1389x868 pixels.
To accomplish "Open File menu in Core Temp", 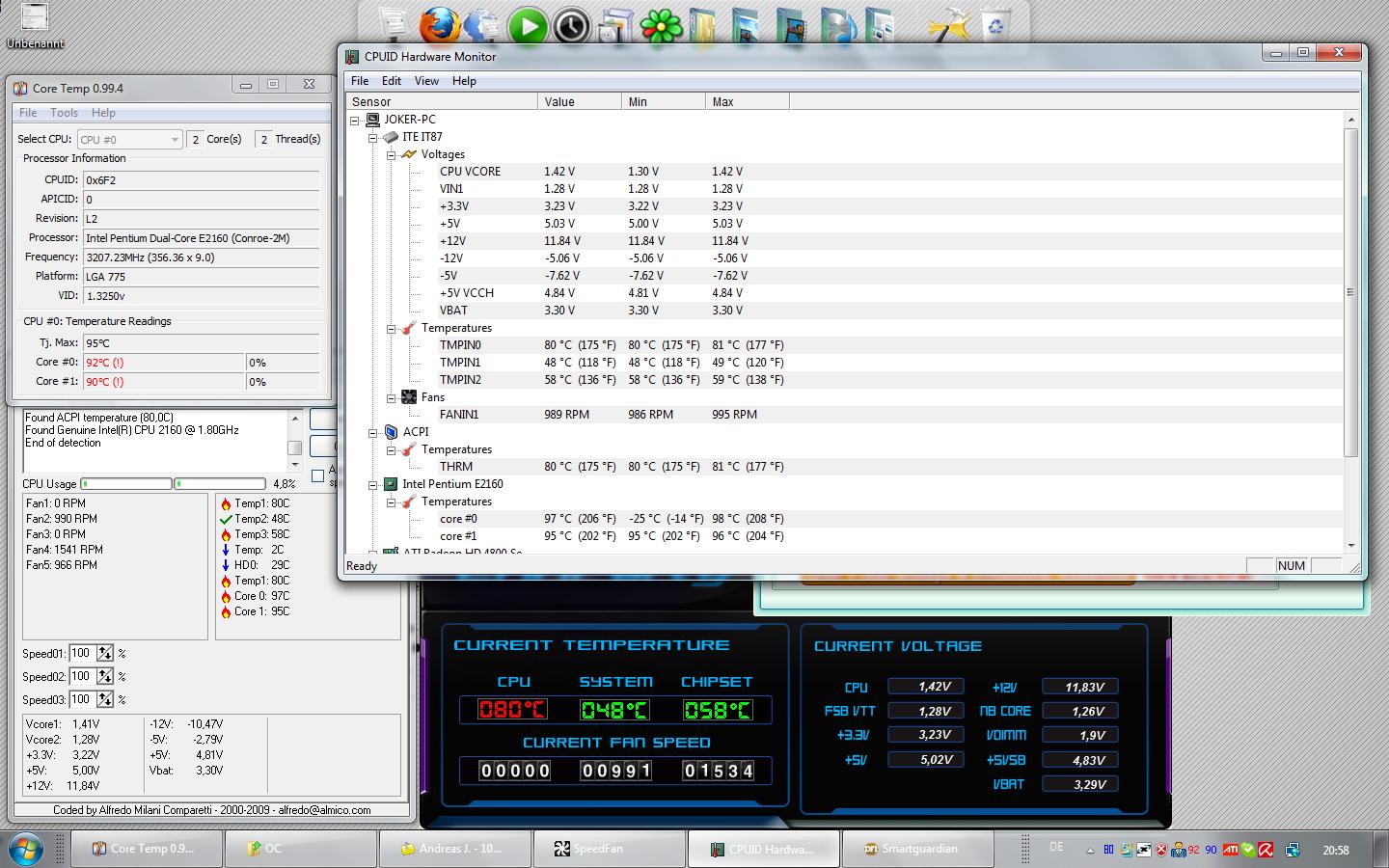I will pos(28,113).
